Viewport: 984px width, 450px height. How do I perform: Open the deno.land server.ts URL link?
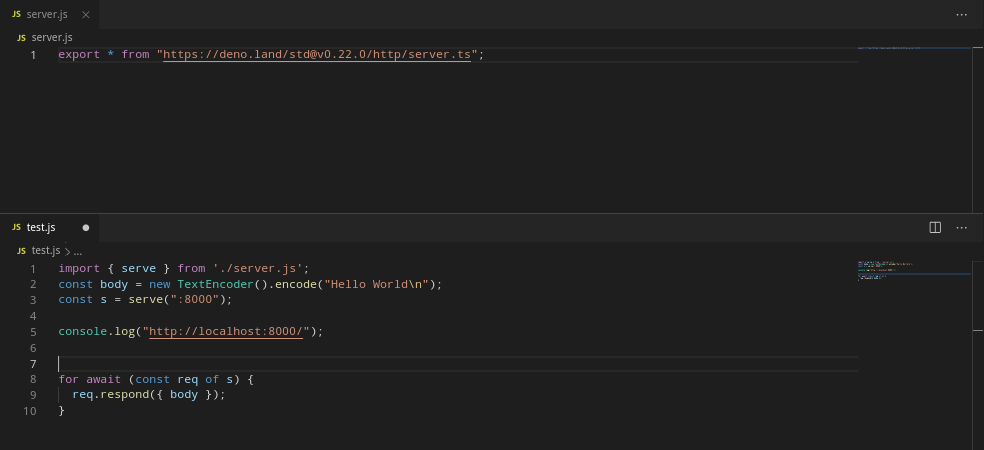point(317,55)
